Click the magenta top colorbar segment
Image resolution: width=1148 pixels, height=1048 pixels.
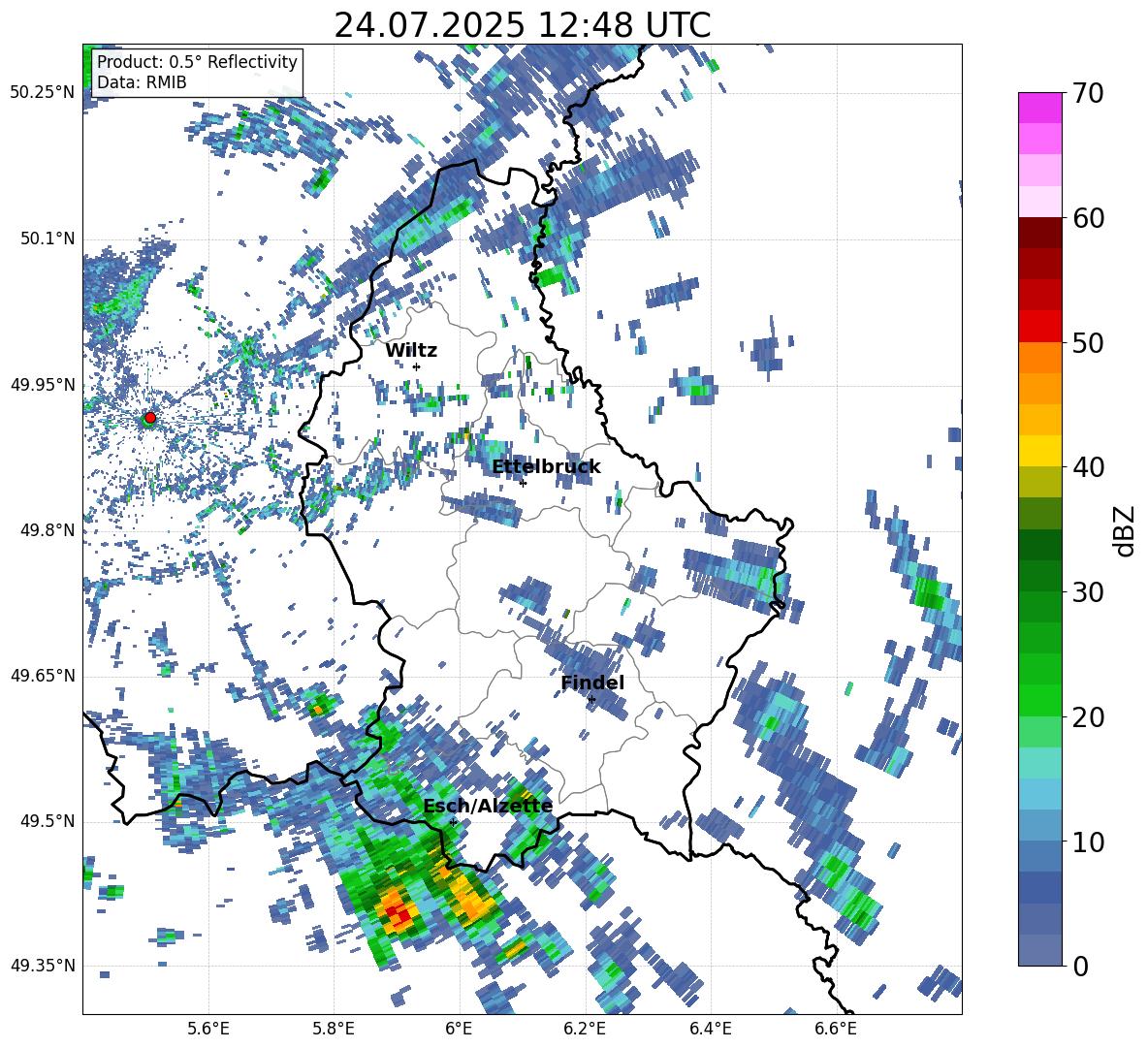click(x=1039, y=109)
